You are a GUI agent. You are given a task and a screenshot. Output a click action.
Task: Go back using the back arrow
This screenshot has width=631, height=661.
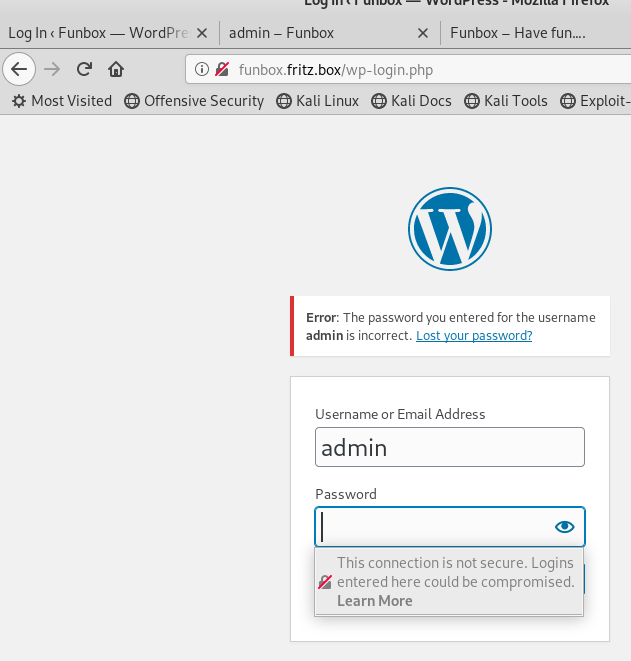[19, 69]
